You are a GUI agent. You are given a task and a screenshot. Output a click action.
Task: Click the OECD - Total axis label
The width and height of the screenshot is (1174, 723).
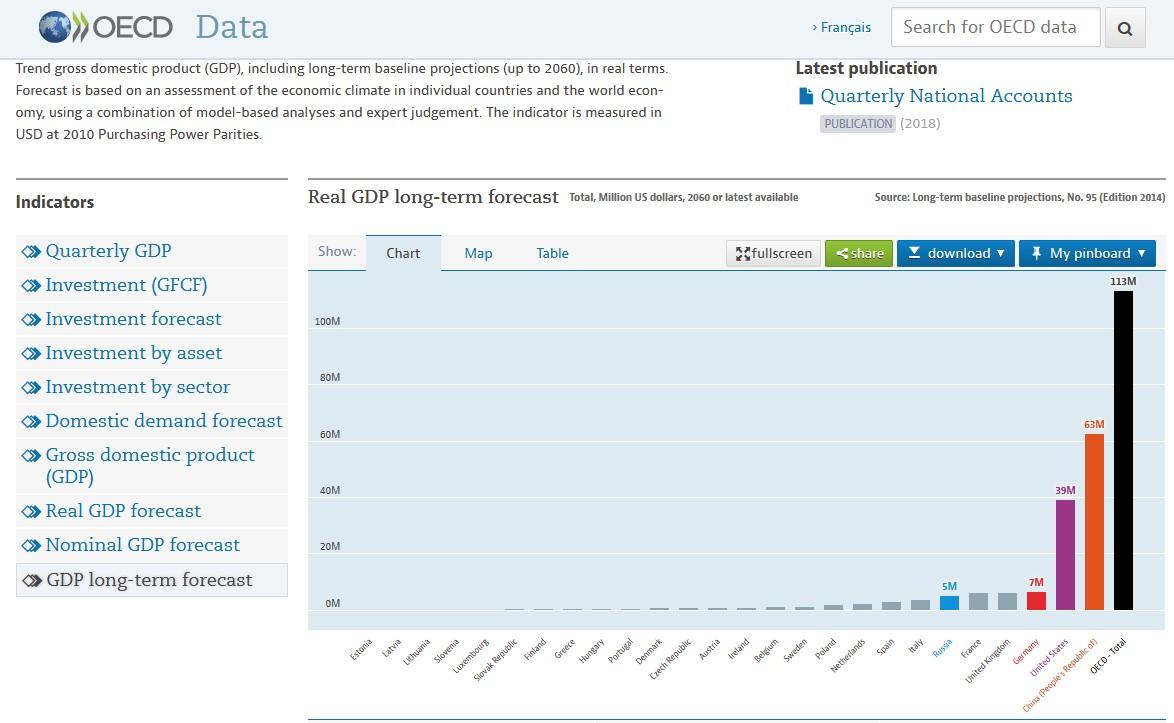click(1108, 656)
